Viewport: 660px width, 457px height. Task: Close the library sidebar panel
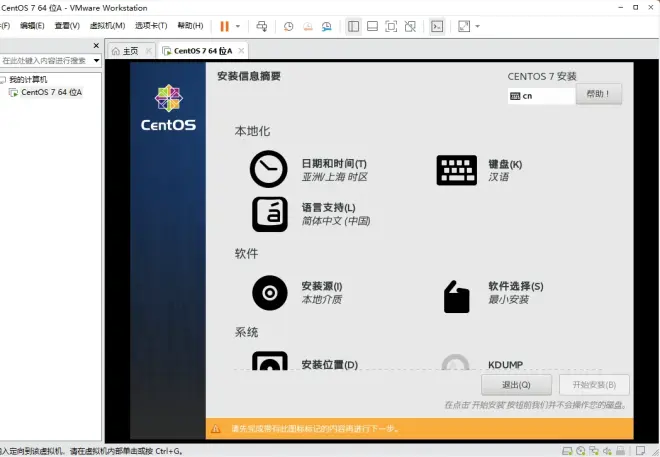coord(96,45)
